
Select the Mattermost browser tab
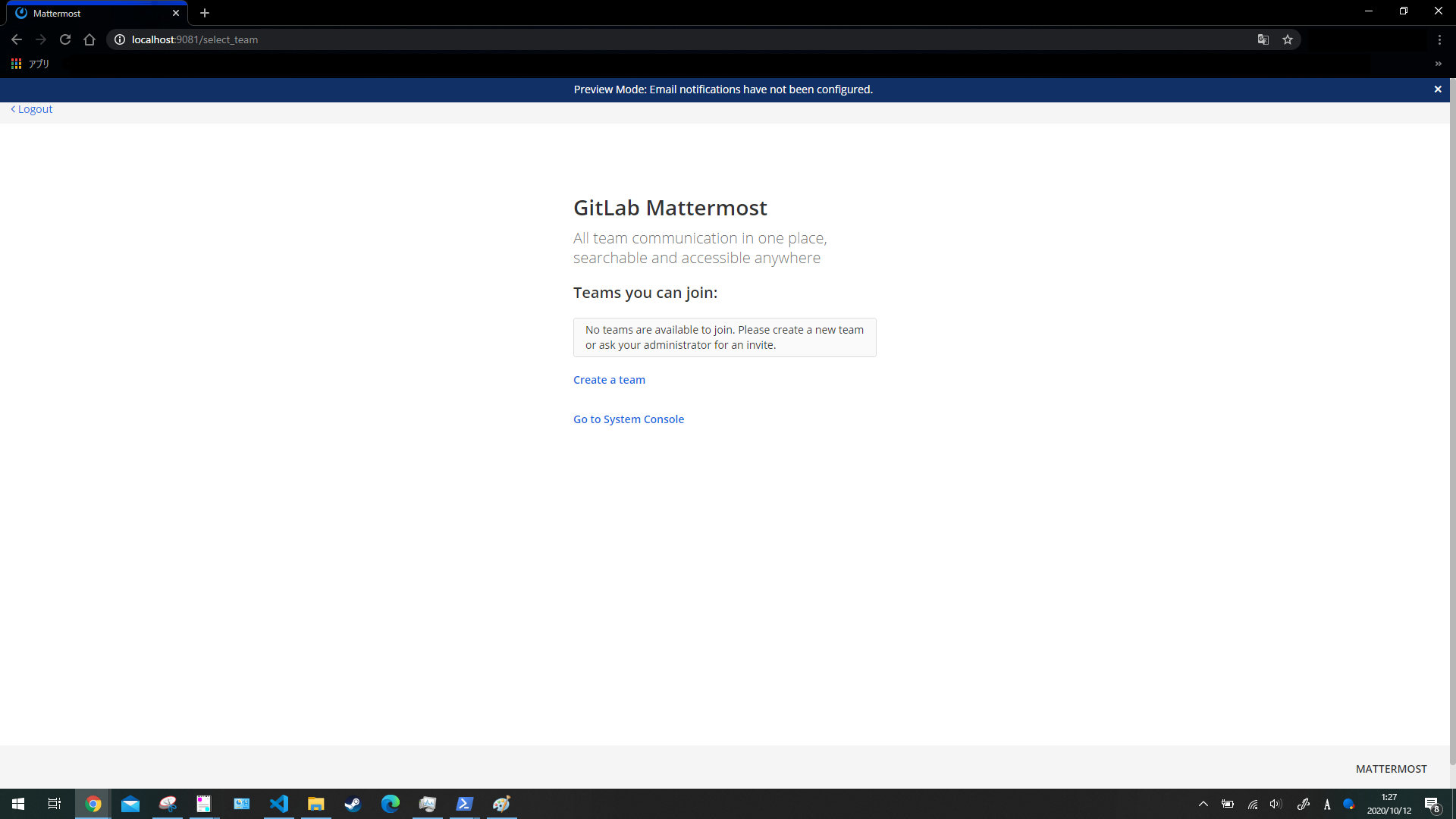coord(91,13)
